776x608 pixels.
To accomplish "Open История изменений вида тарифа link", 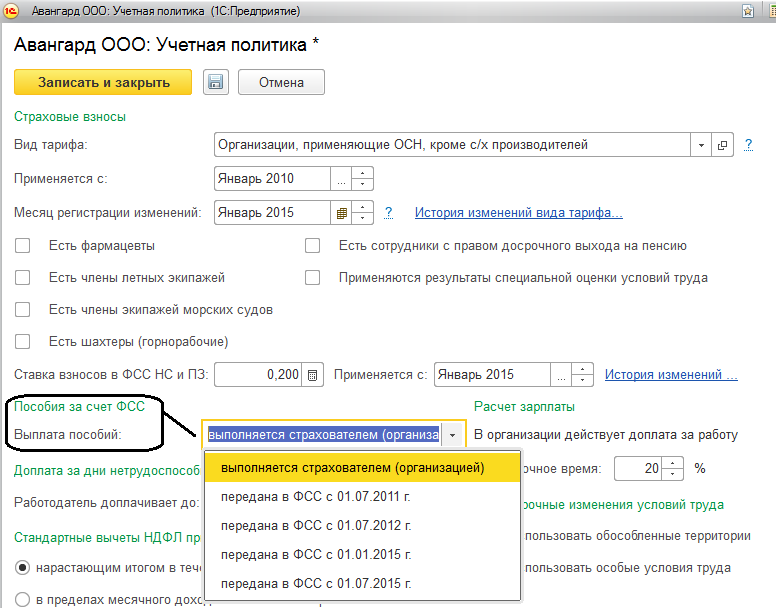I will 518,213.
